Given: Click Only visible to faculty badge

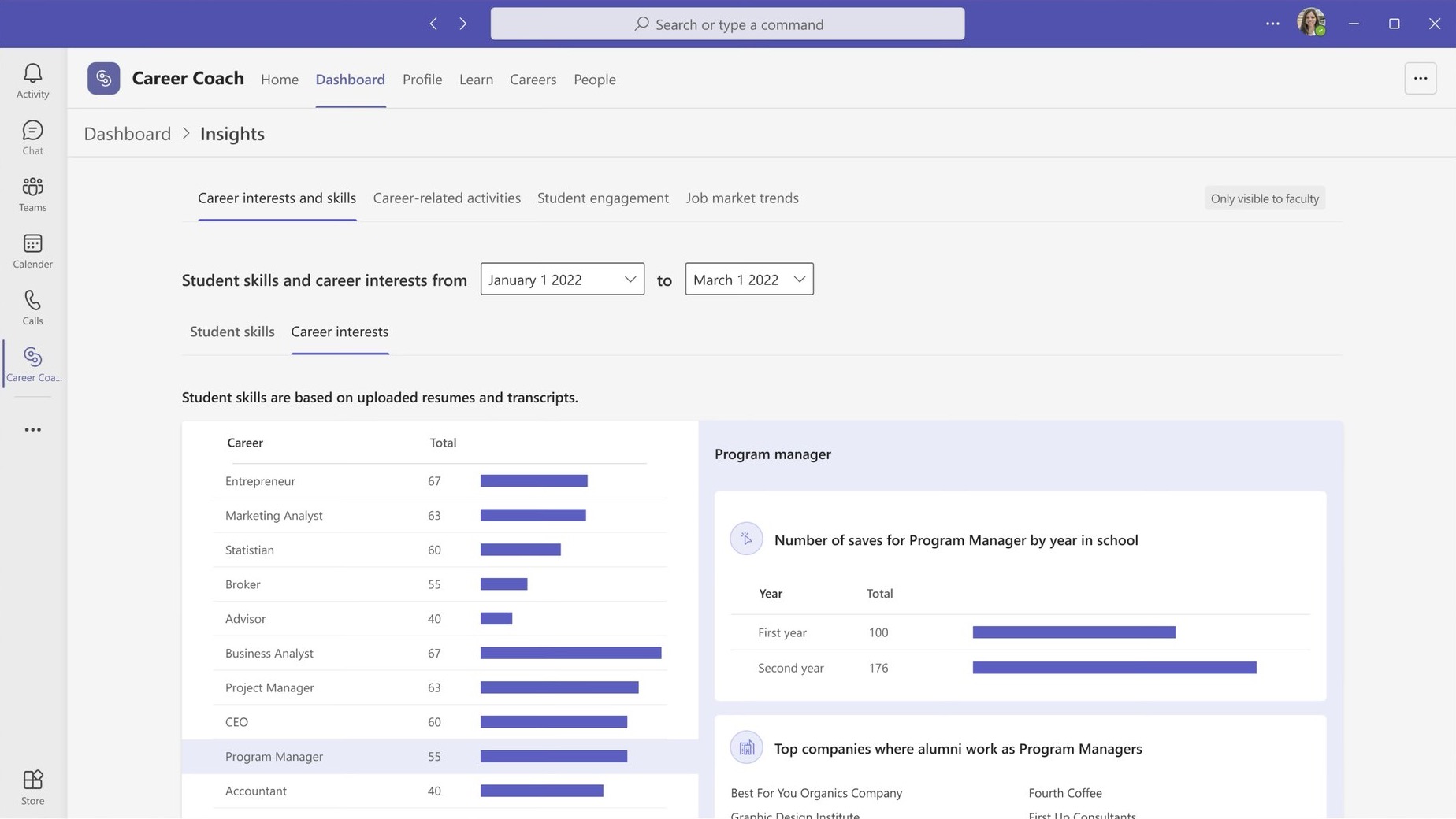Looking at the screenshot, I should pyautogui.click(x=1265, y=198).
